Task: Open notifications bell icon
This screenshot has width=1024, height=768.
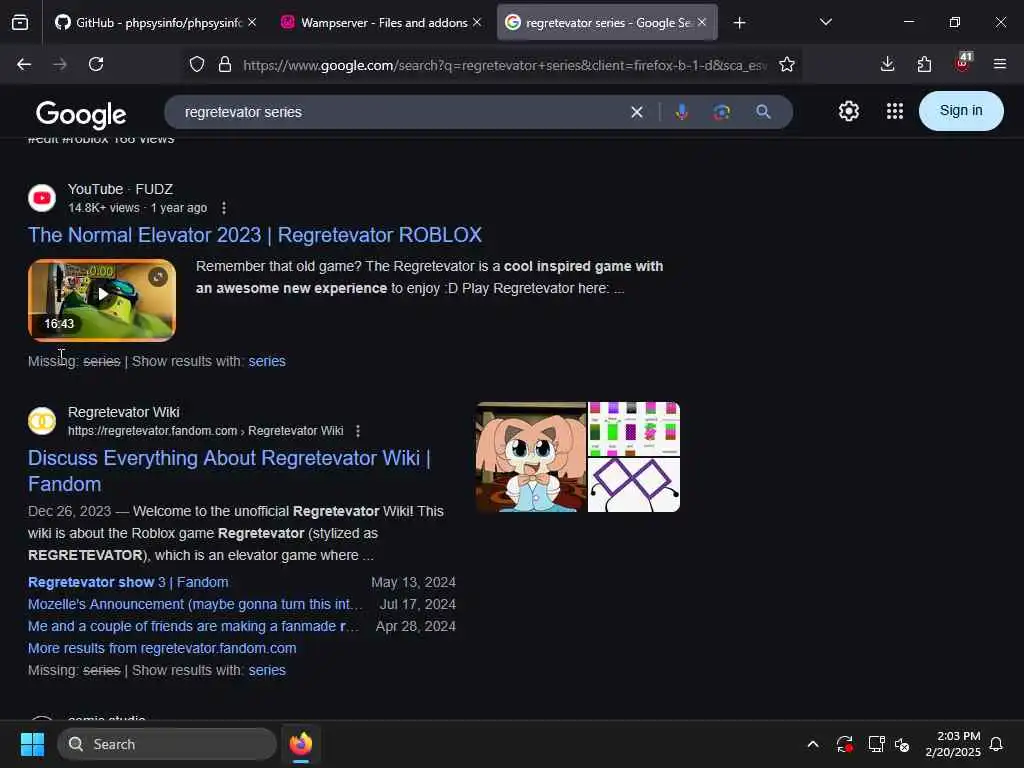Action: tap(997, 744)
